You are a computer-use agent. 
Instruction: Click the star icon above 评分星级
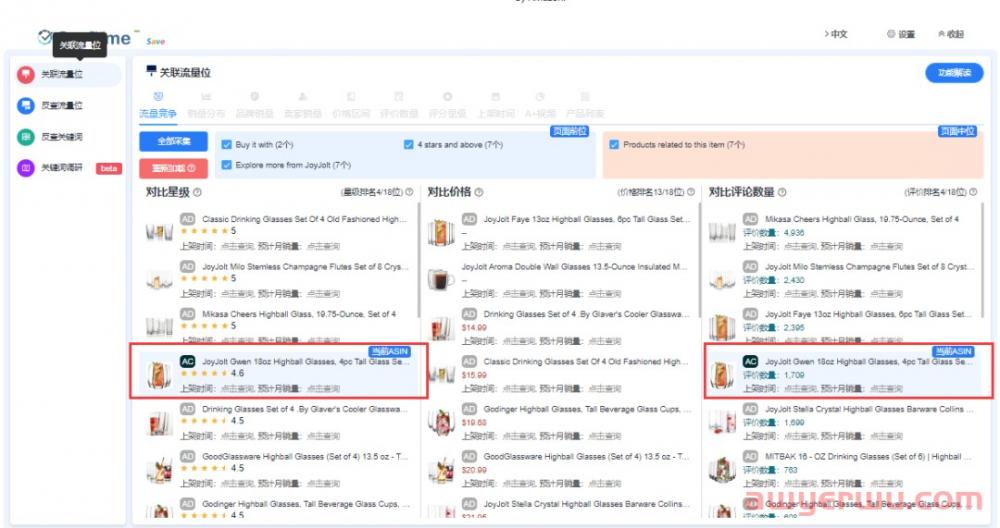pyautogui.click(x=447, y=96)
